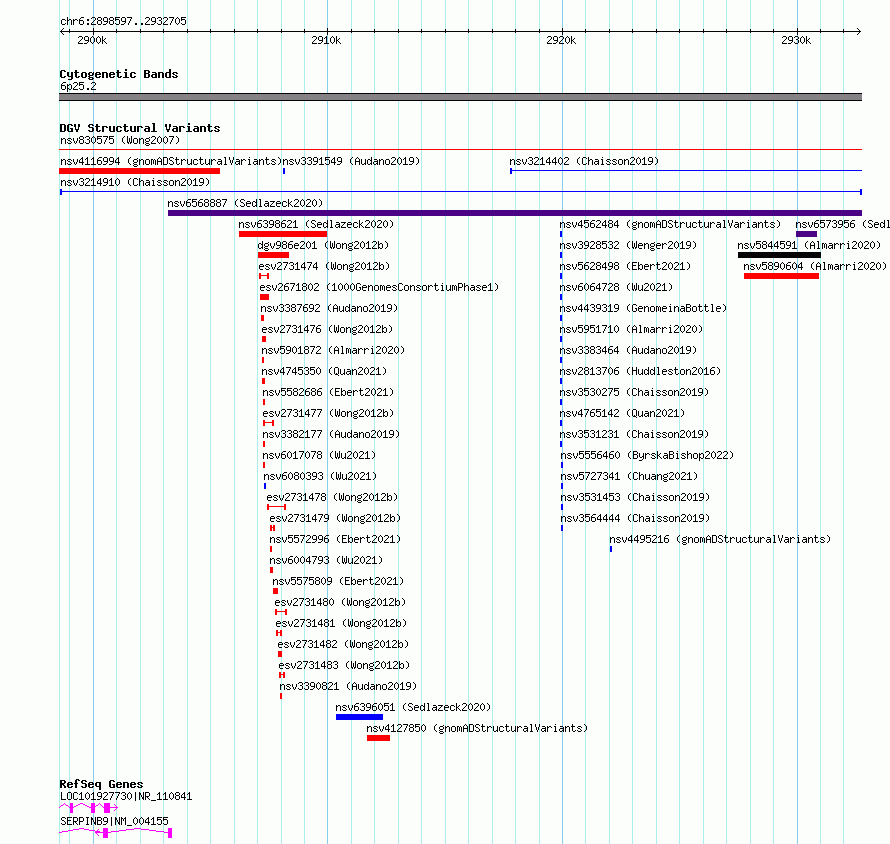The height and width of the screenshot is (844, 890).
Task: Click esv2731482 (Wong2012b) label
Action: pyautogui.click(x=343, y=644)
